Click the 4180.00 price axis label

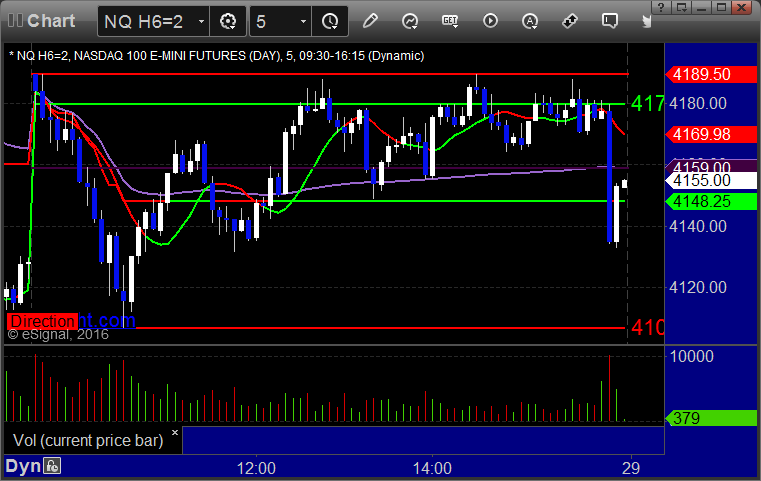tap(698, 103)
